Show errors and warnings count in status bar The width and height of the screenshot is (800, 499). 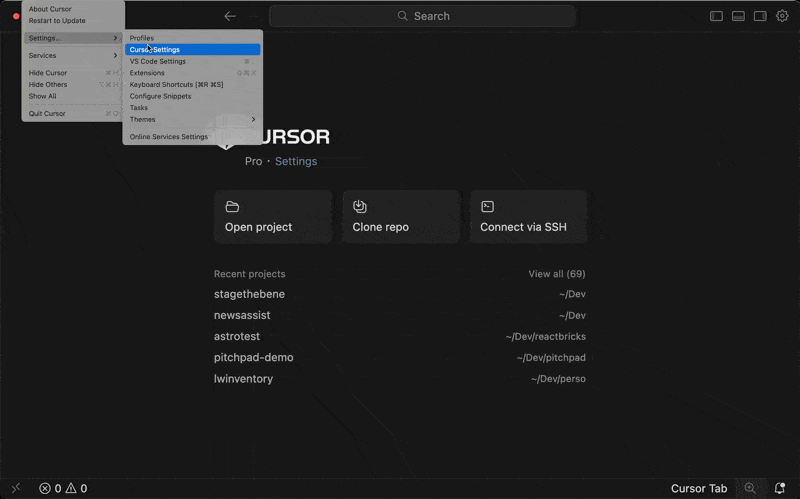click(x=63, y=488)
